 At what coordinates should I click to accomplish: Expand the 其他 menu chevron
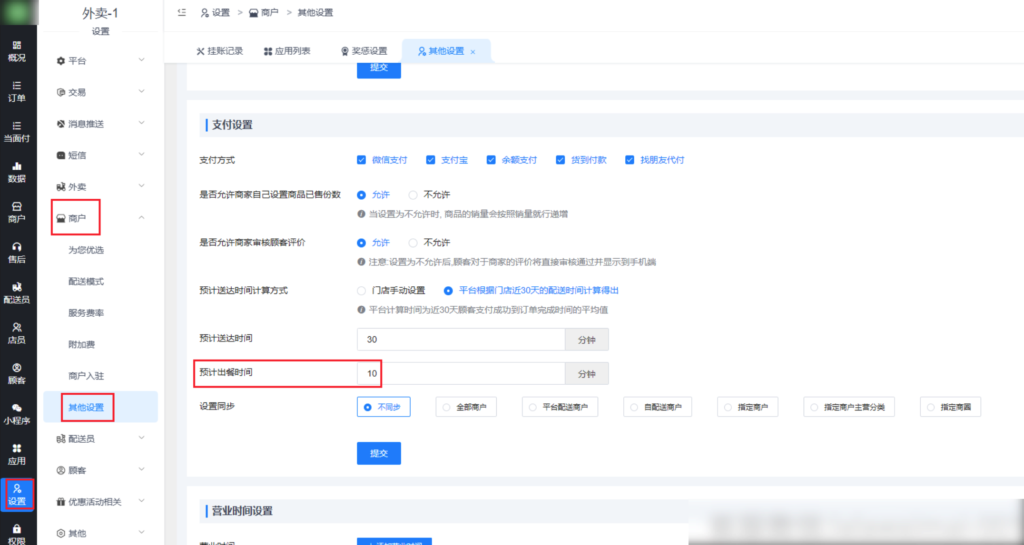(x=142, y=532)
